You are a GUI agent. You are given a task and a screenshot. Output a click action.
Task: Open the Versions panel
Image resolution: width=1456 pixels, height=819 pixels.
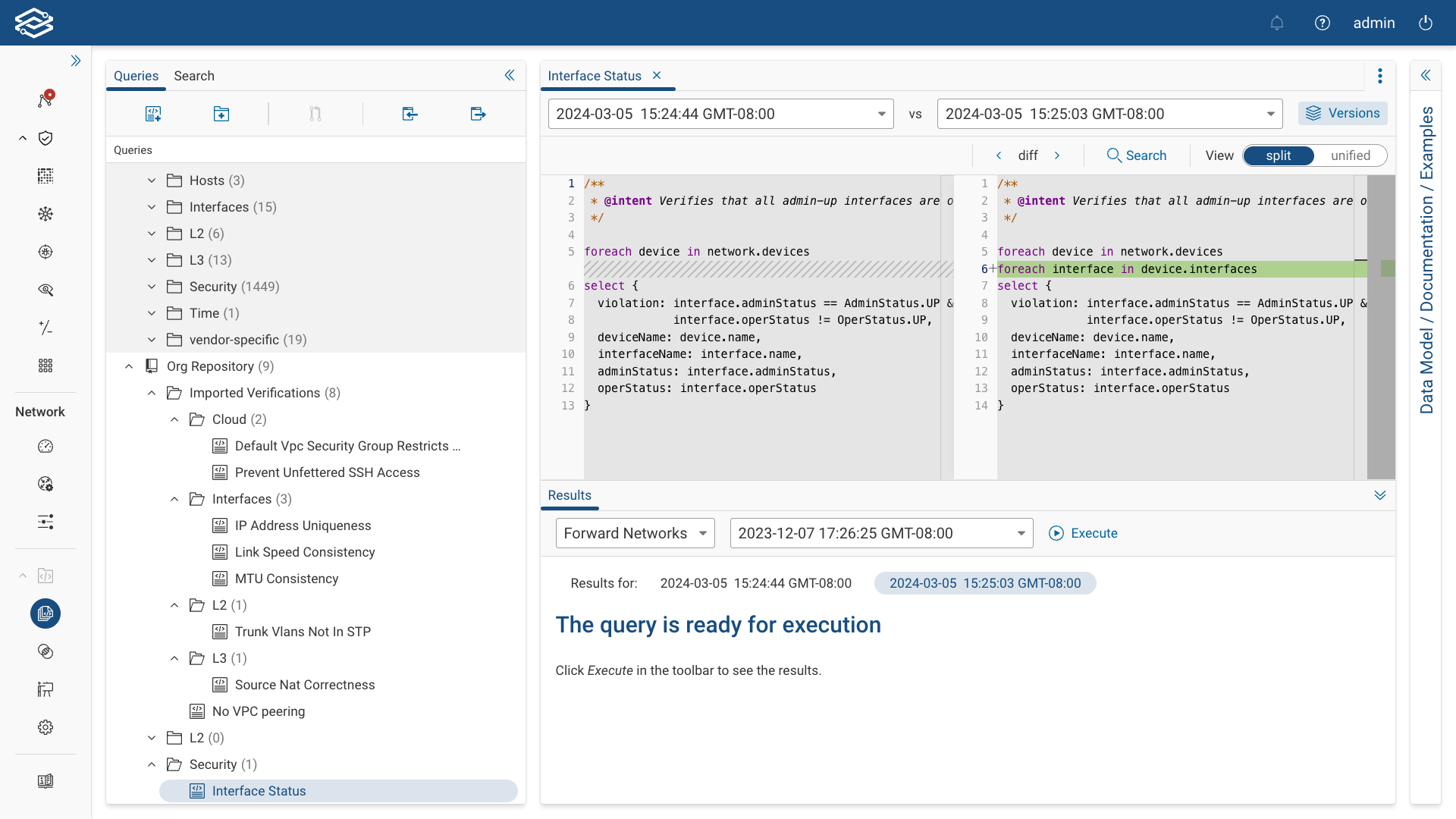pyautogui.click(x=1342, y=113)
